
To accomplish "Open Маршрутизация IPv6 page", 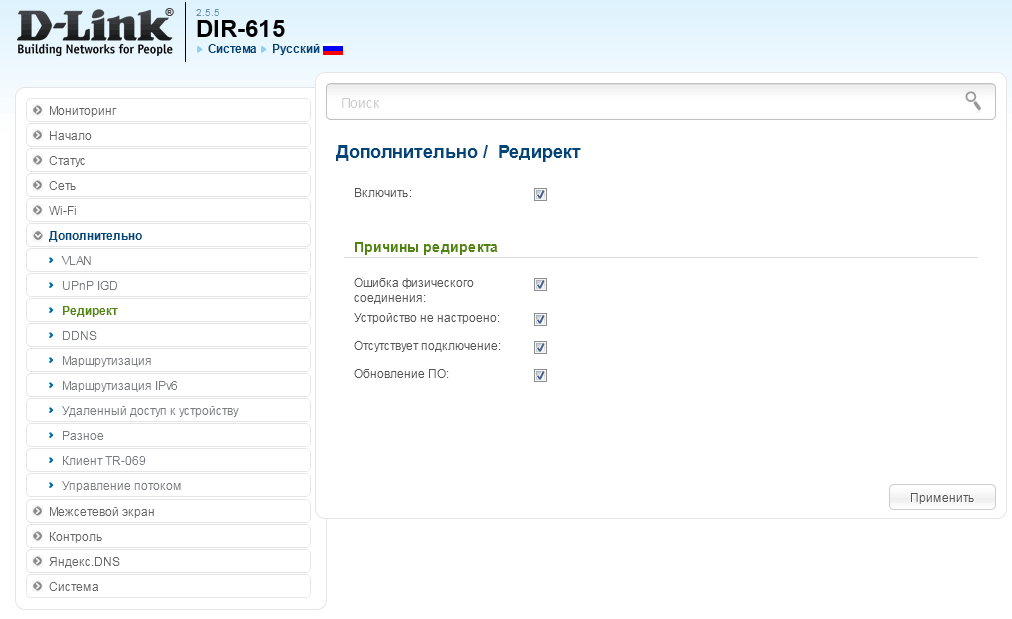I will [x=168, y=386].
